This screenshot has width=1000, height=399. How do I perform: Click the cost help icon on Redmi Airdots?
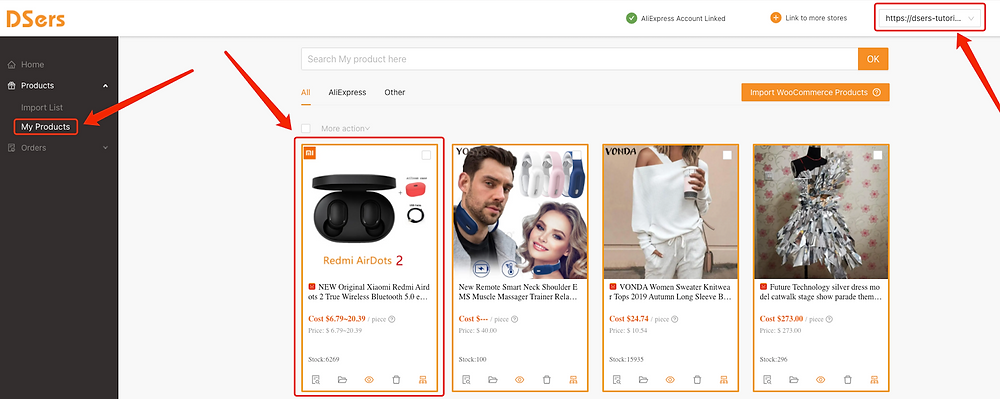392,319
